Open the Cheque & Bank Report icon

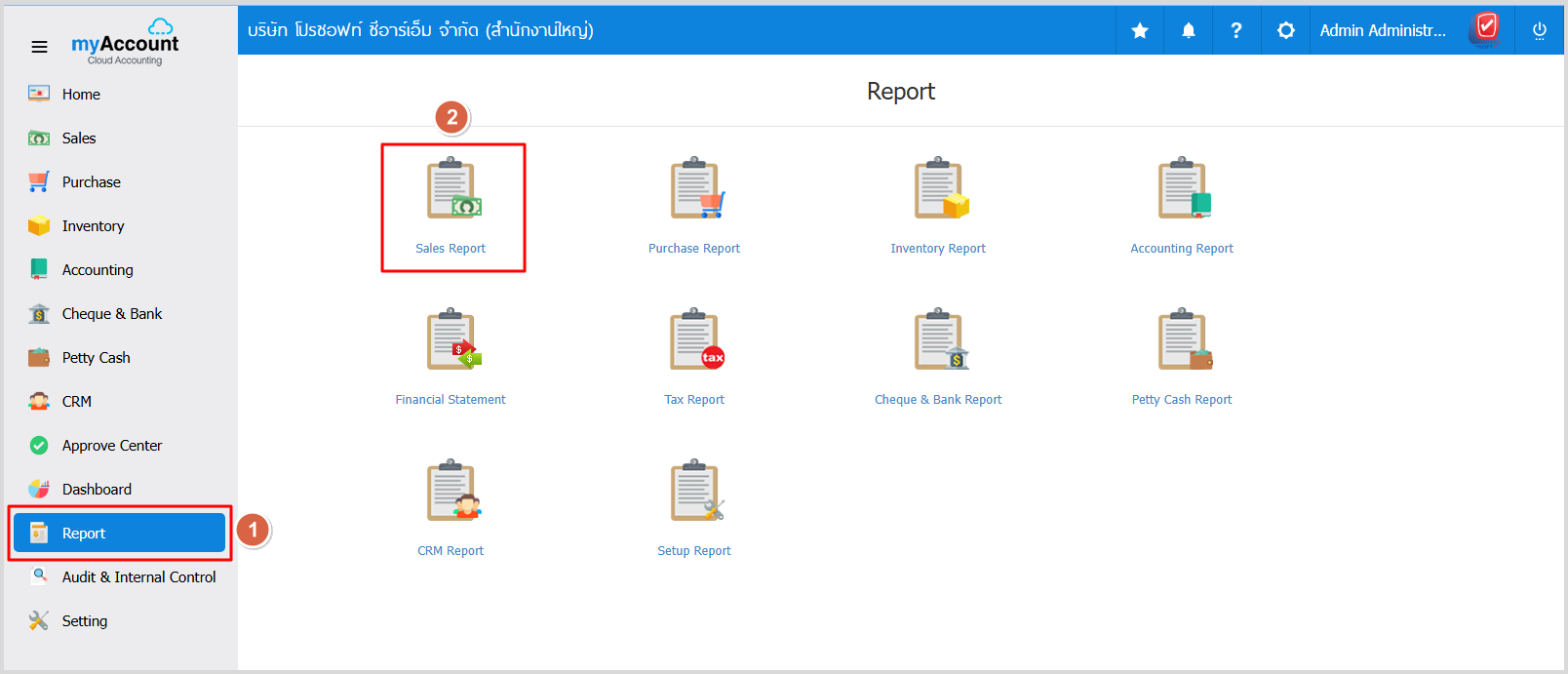[939, 340]
